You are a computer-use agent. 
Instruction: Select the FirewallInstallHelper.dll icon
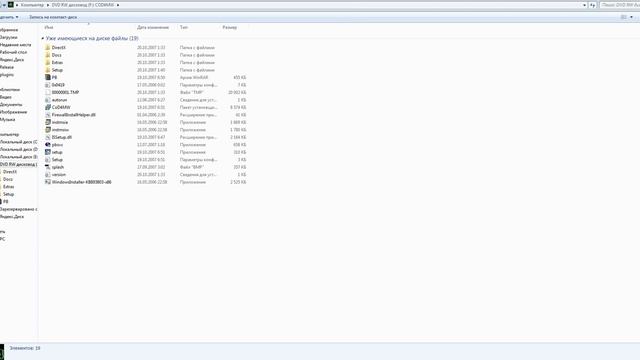(x=48, y=115)
